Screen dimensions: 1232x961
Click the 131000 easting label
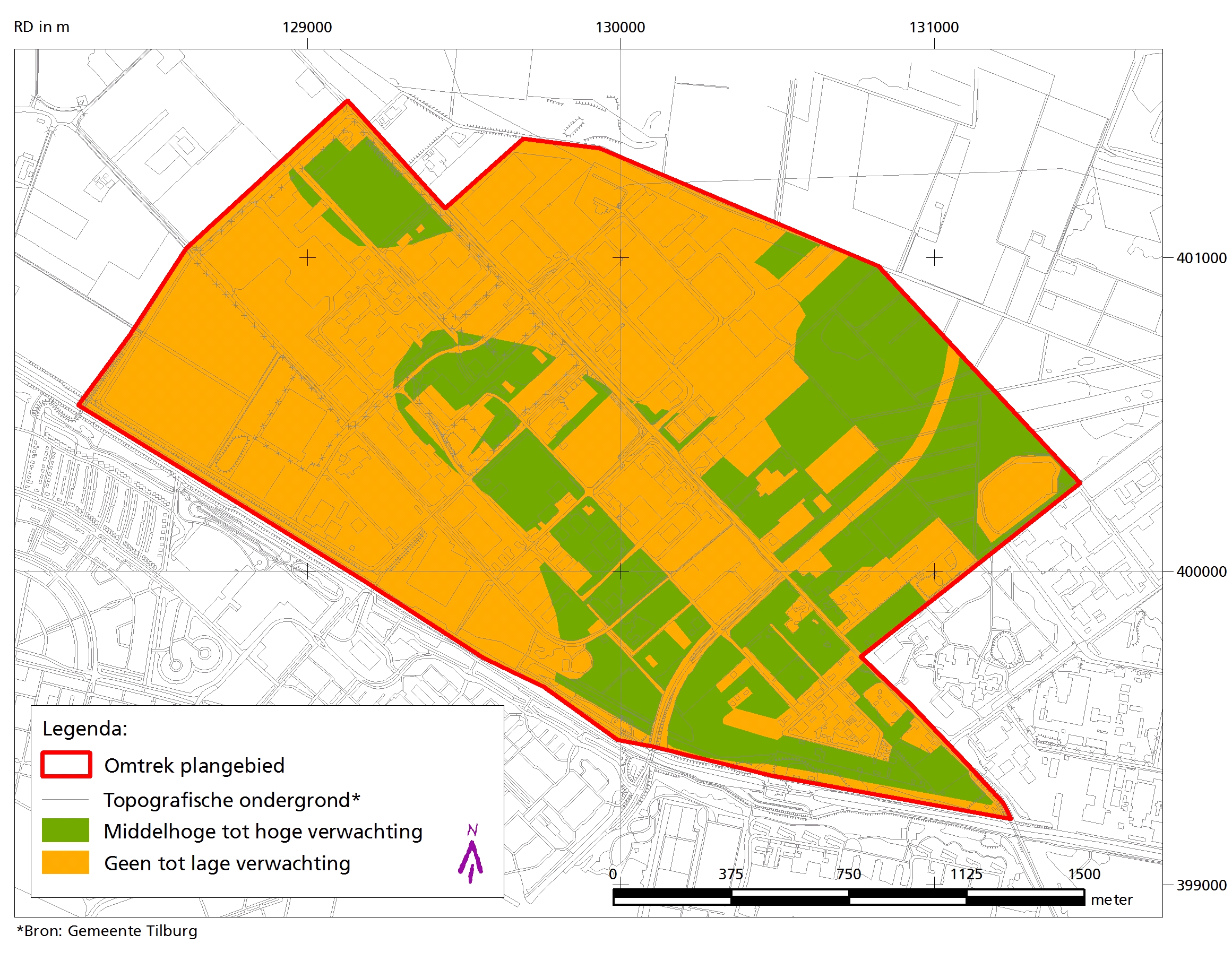pos(934,27)
